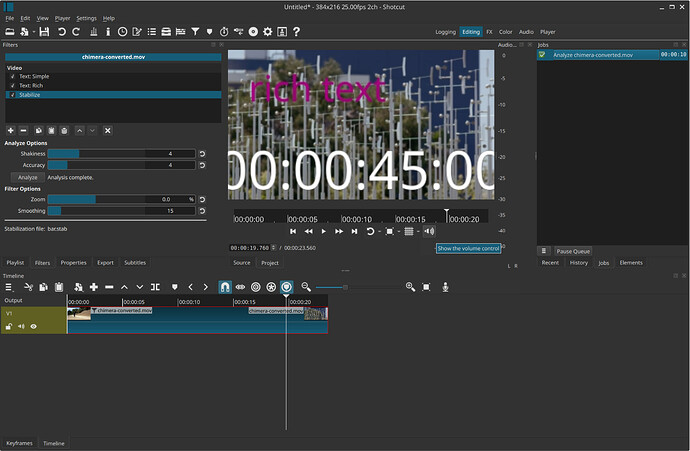Zoom timeline to fit
This screenshot has width=690, height=451.
coord(426,287)
